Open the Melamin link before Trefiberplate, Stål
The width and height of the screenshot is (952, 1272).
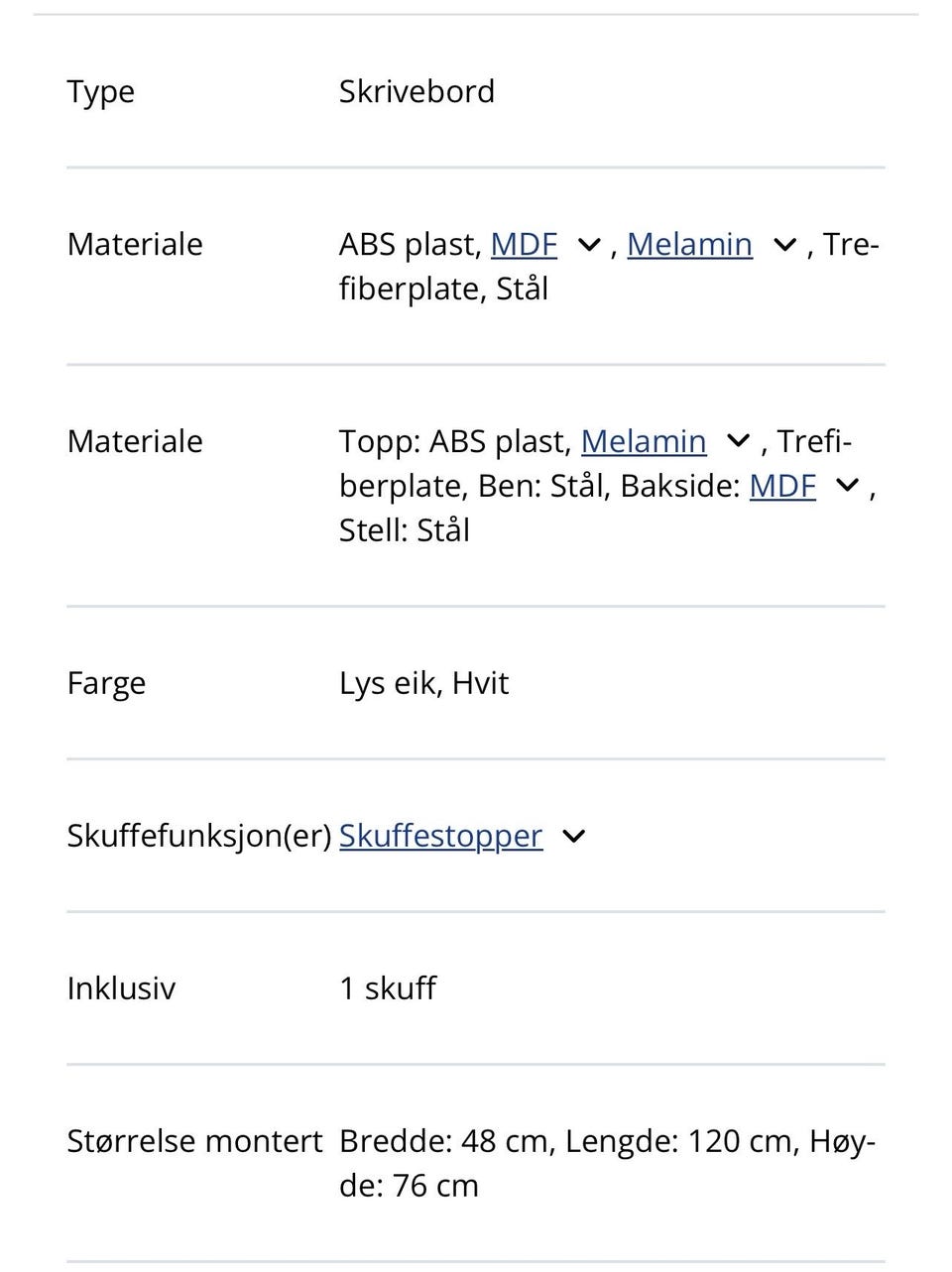point(689,244)
